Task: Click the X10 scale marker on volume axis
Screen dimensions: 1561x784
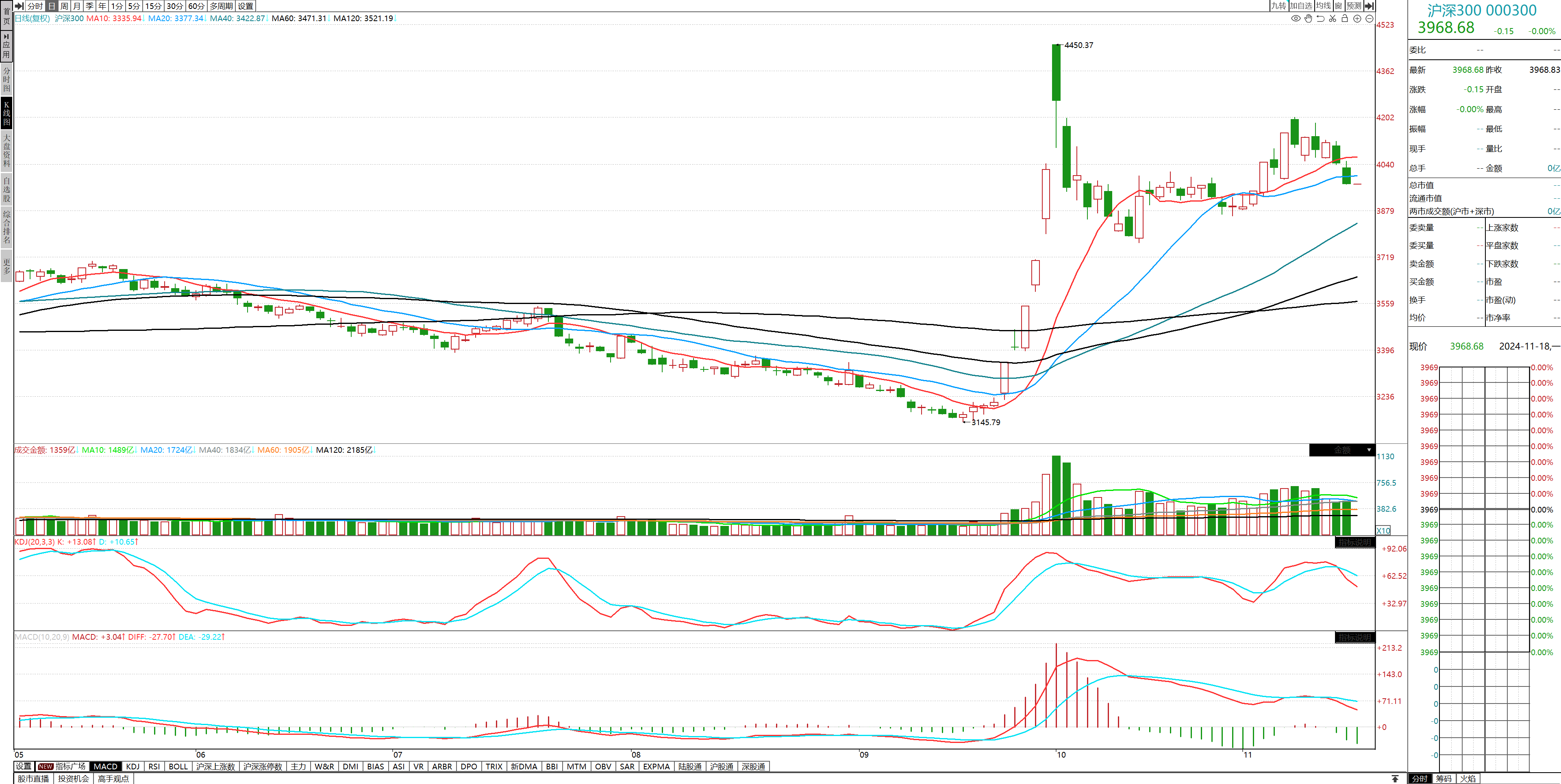Action: click(1383, 531)
